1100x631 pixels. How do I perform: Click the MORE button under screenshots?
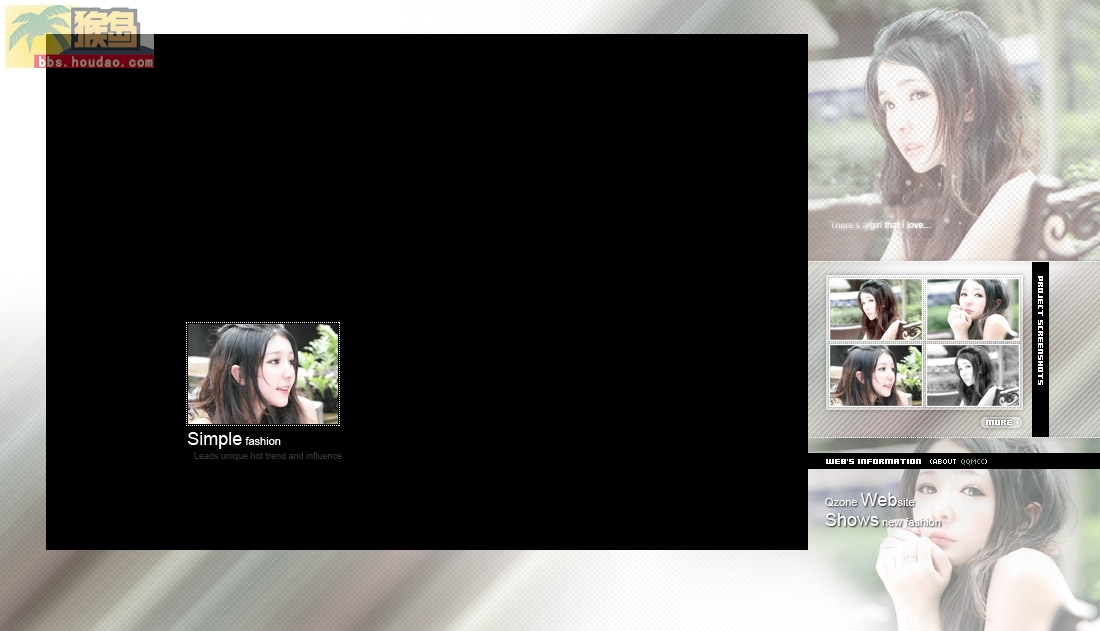1001,423
